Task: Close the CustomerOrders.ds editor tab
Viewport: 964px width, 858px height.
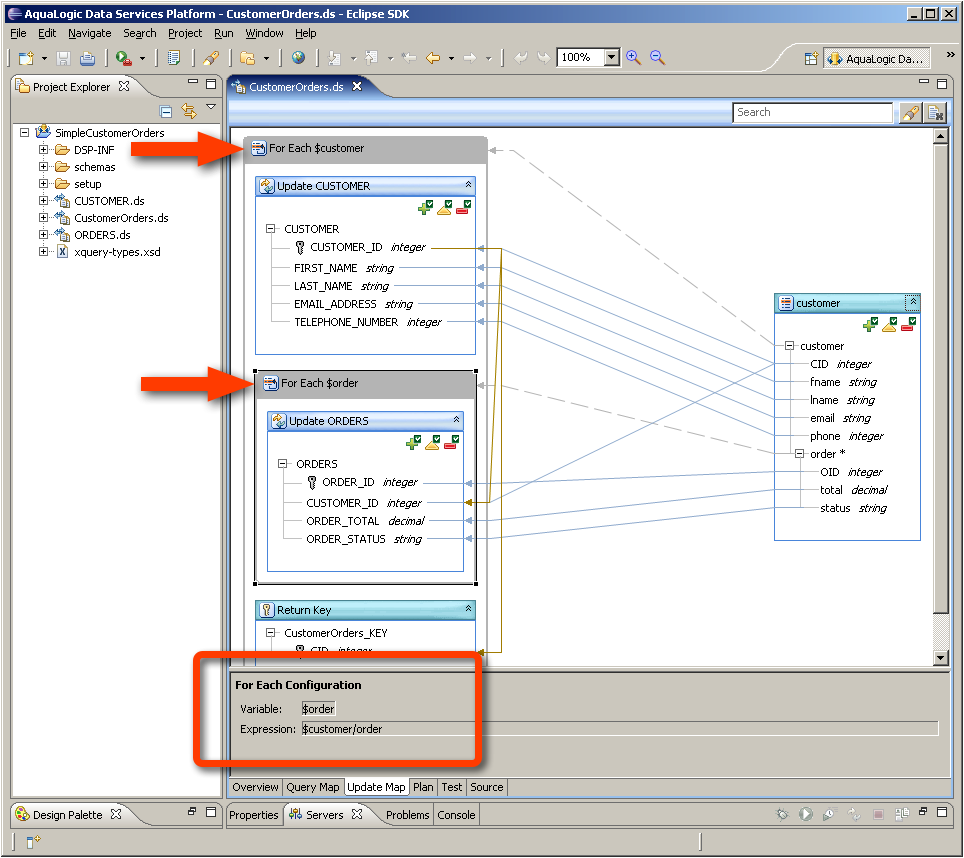Action: tap(357, 87)
